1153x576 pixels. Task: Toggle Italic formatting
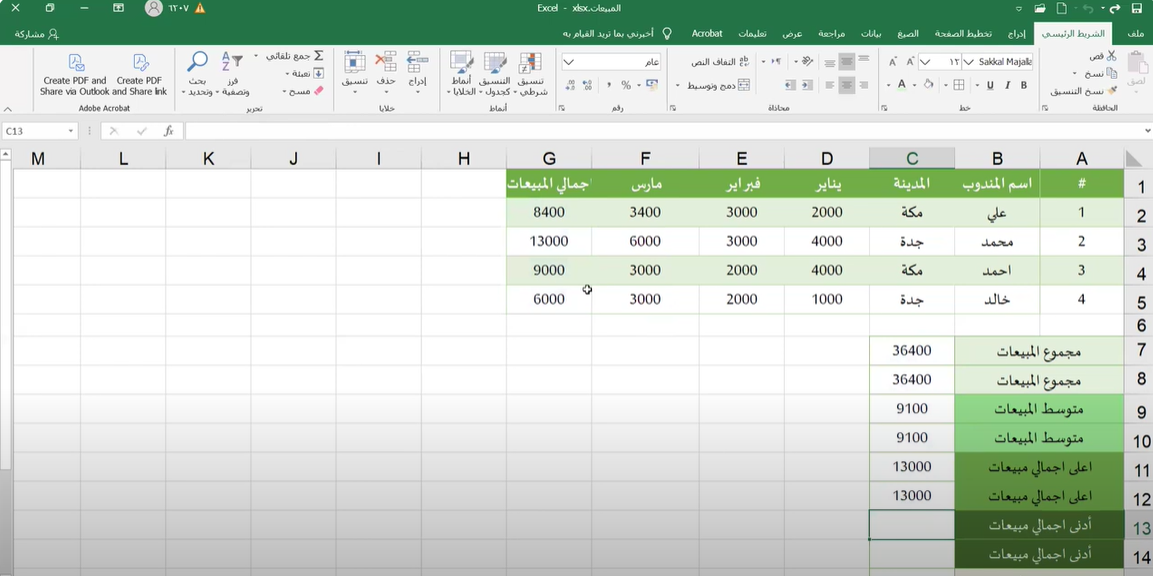[x=1005, y=86]
